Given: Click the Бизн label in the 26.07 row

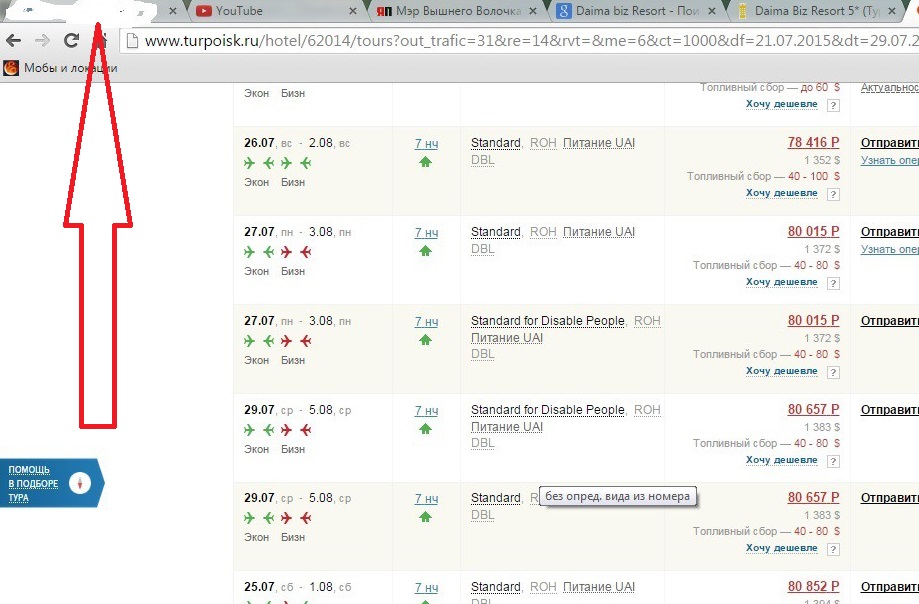Looking at the screenshot, I should [293, 182].
